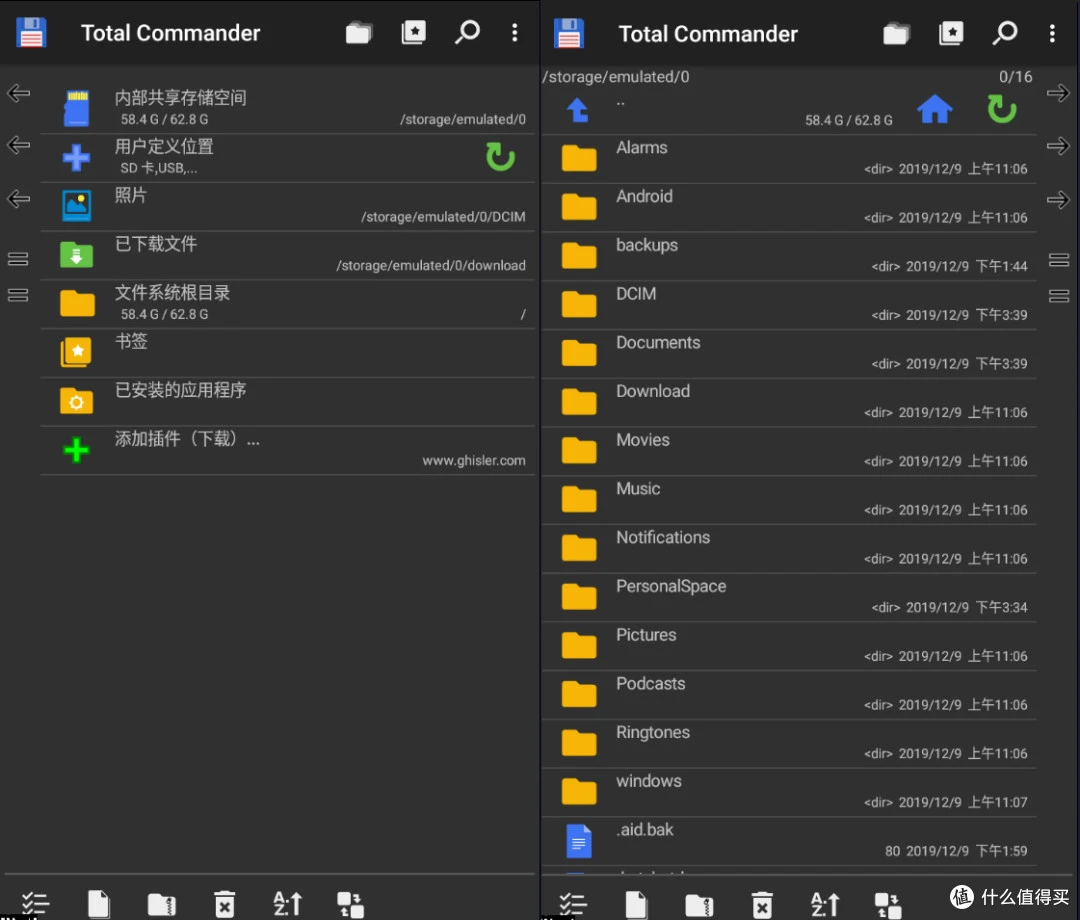Viewport: 1080px width, 920px height.
Task: Open the windows folder
Action: [789, 795]
